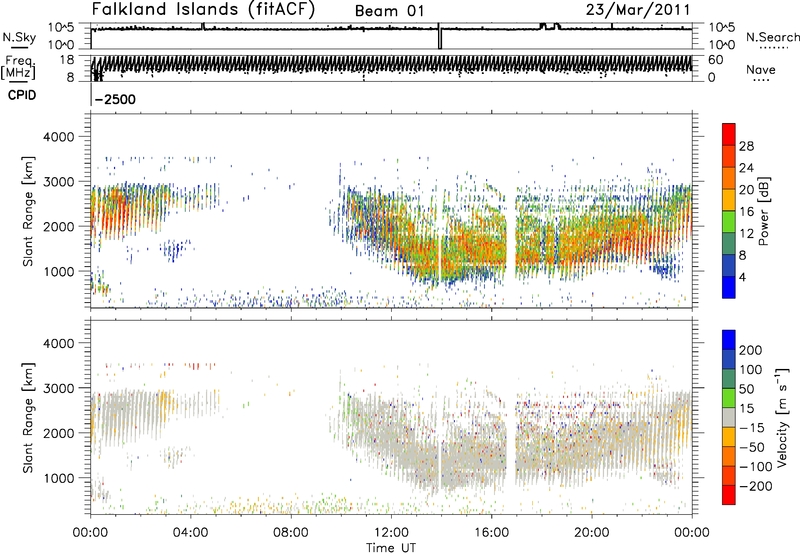This screenshot has width=800, height=554.
Task: Click the "50" label on velocity colorbar
Action: [x=746, y=389]
